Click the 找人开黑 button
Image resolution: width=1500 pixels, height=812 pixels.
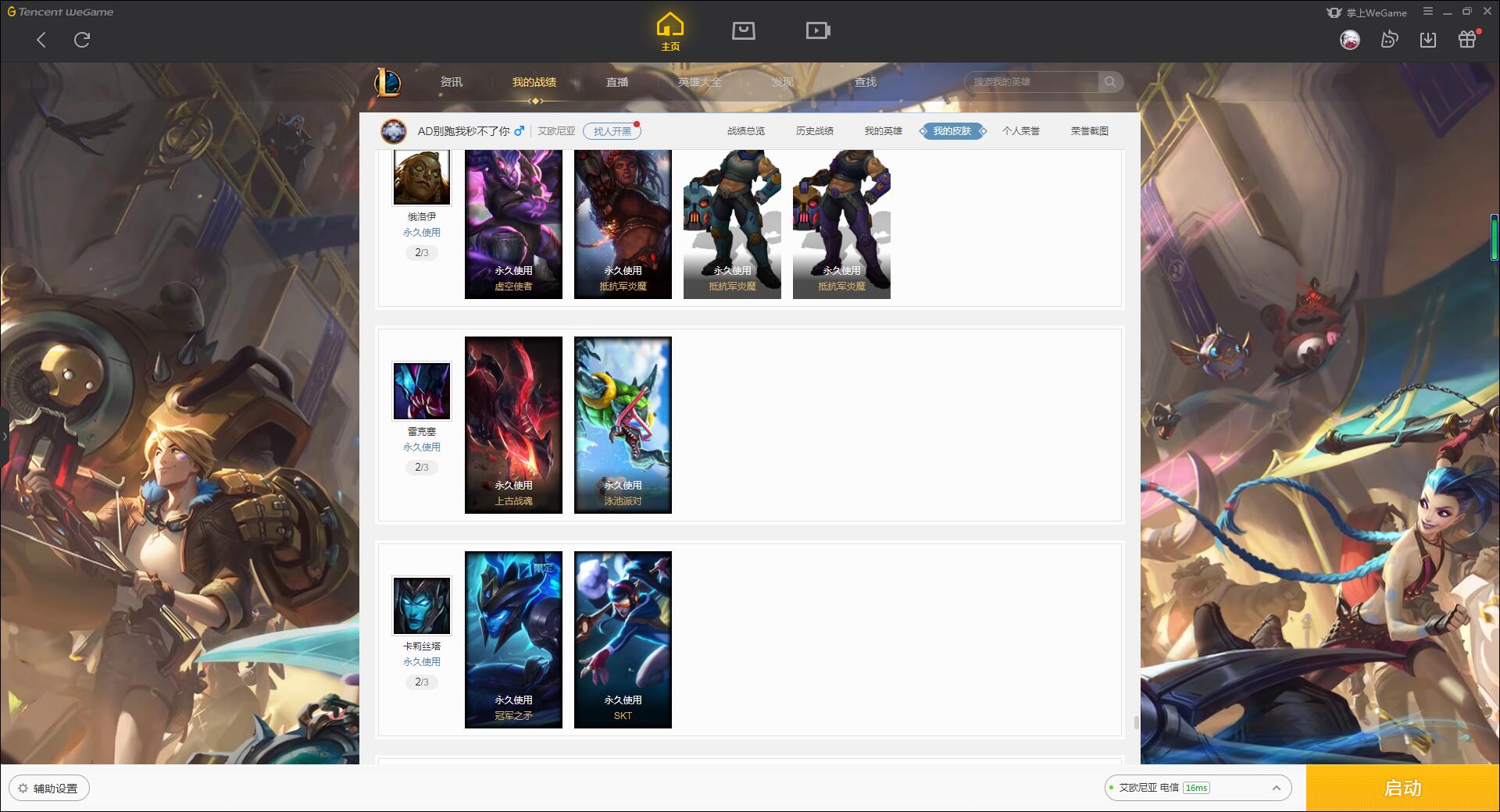click(x=612, y=131)
